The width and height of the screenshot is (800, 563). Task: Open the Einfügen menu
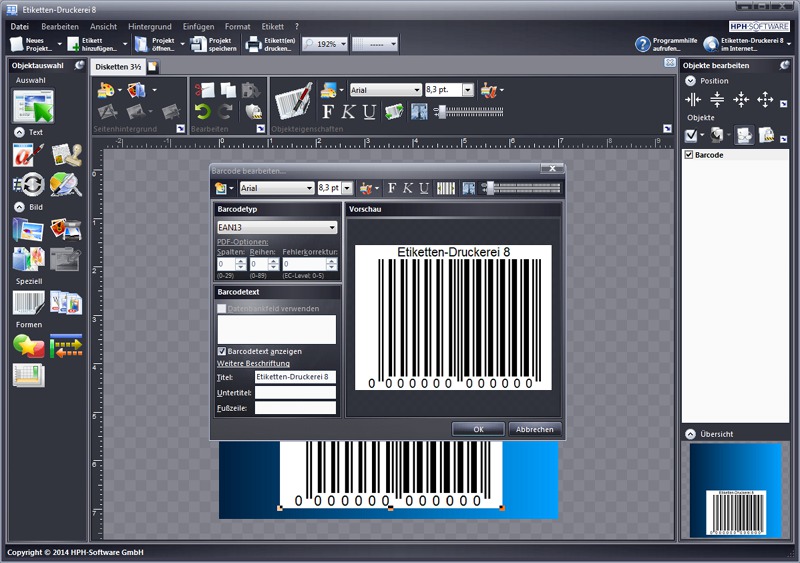pyautogui.click(x=198, y=27)
